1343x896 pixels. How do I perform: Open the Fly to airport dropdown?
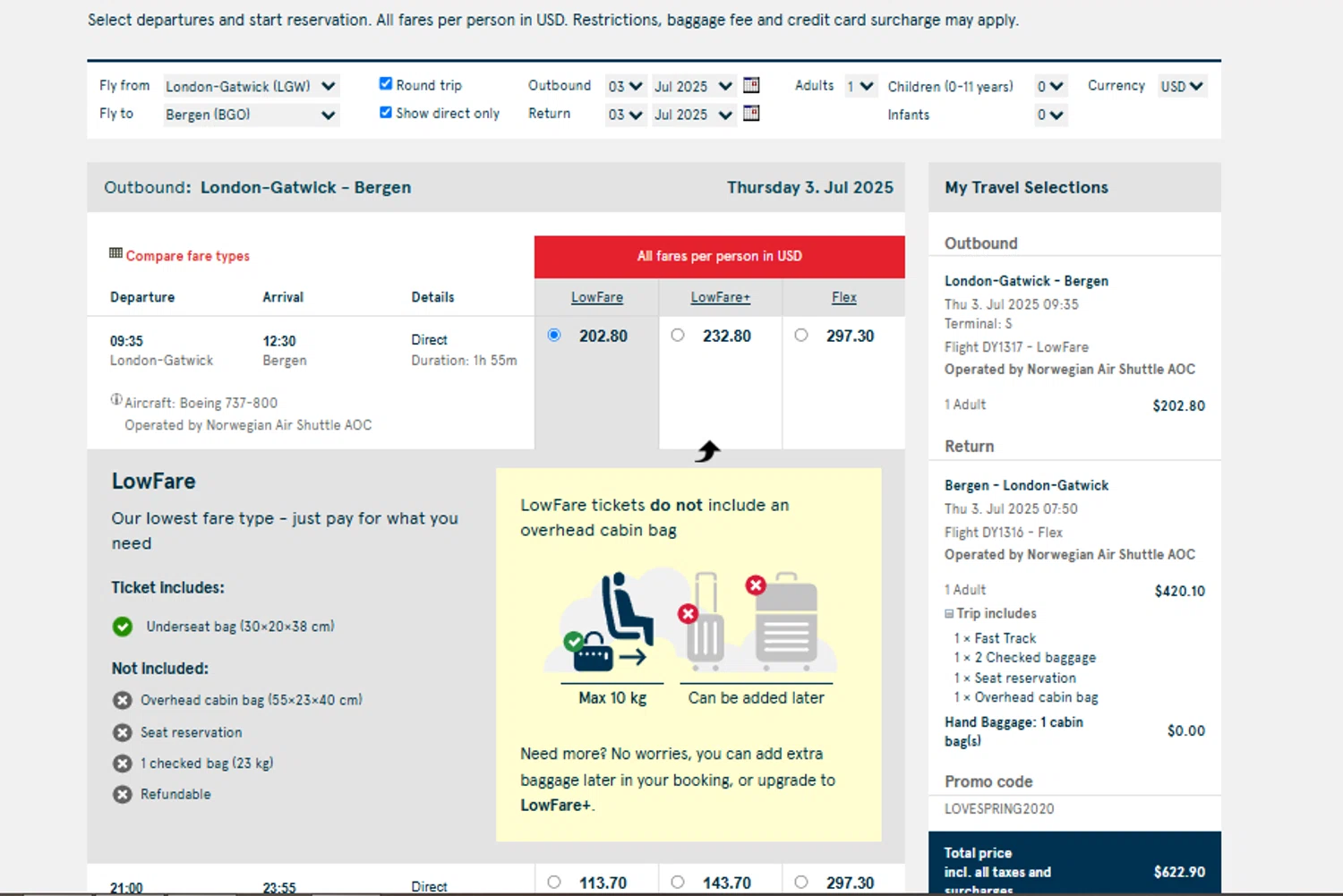(x=251, y=115)
